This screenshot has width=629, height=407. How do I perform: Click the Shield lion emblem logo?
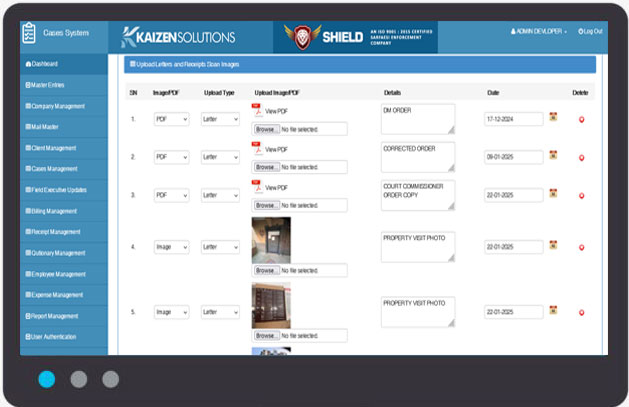pyautogui.click(x=302, y=37)
